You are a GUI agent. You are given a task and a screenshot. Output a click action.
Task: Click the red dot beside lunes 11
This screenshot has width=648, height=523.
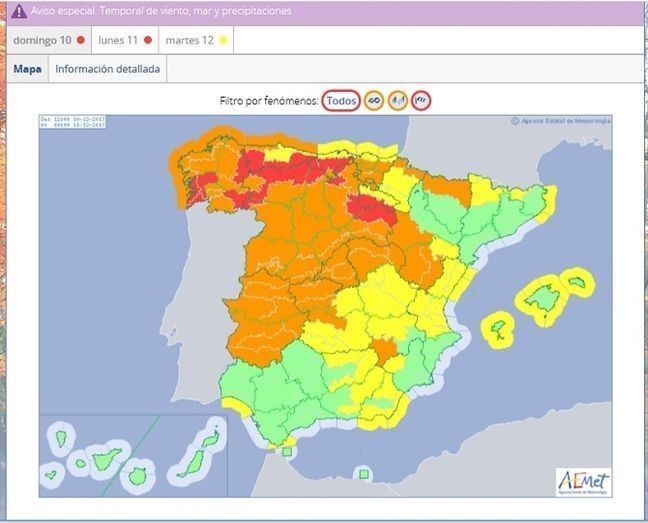(147, 41)
